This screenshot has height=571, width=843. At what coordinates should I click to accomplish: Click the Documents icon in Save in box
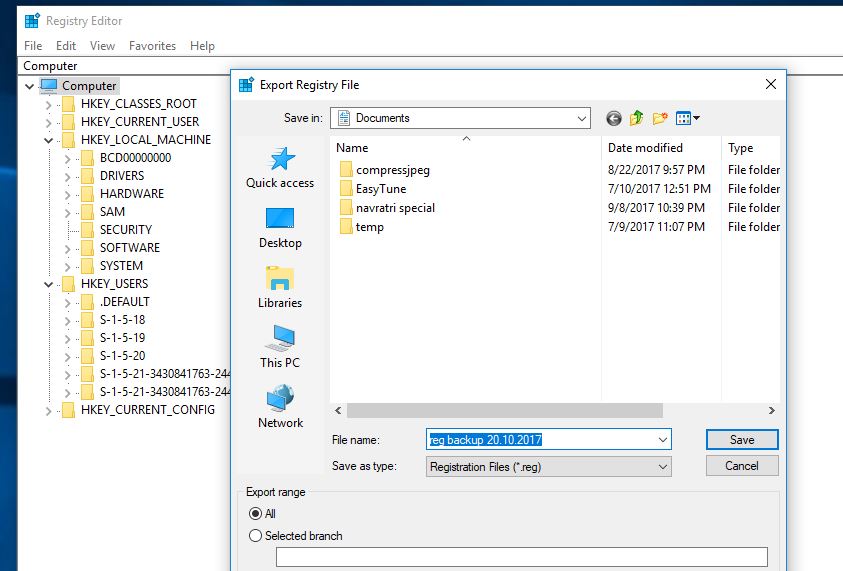pos(344,118)
